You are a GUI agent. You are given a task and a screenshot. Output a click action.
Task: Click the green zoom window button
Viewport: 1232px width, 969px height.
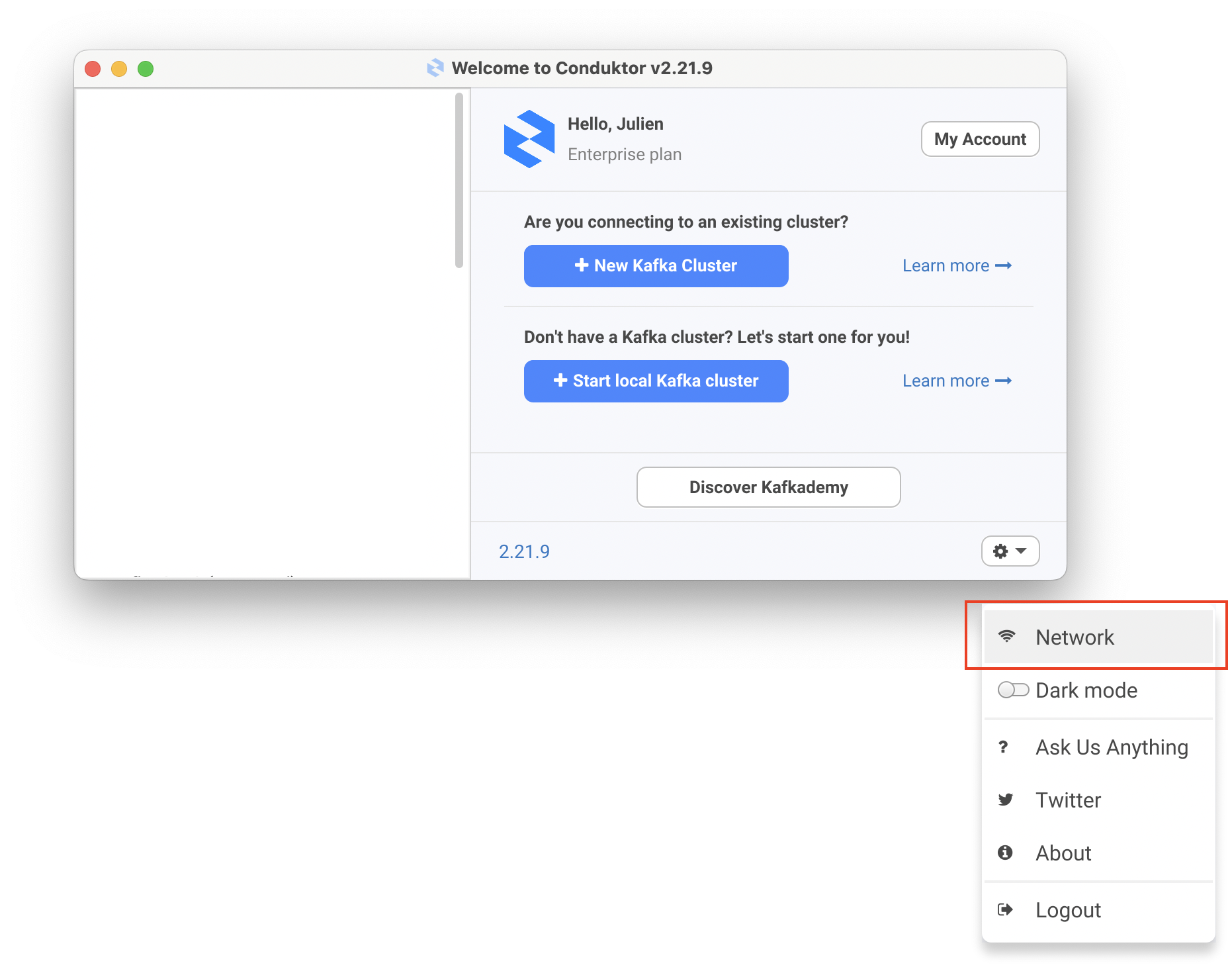click(x=146, y=69)
